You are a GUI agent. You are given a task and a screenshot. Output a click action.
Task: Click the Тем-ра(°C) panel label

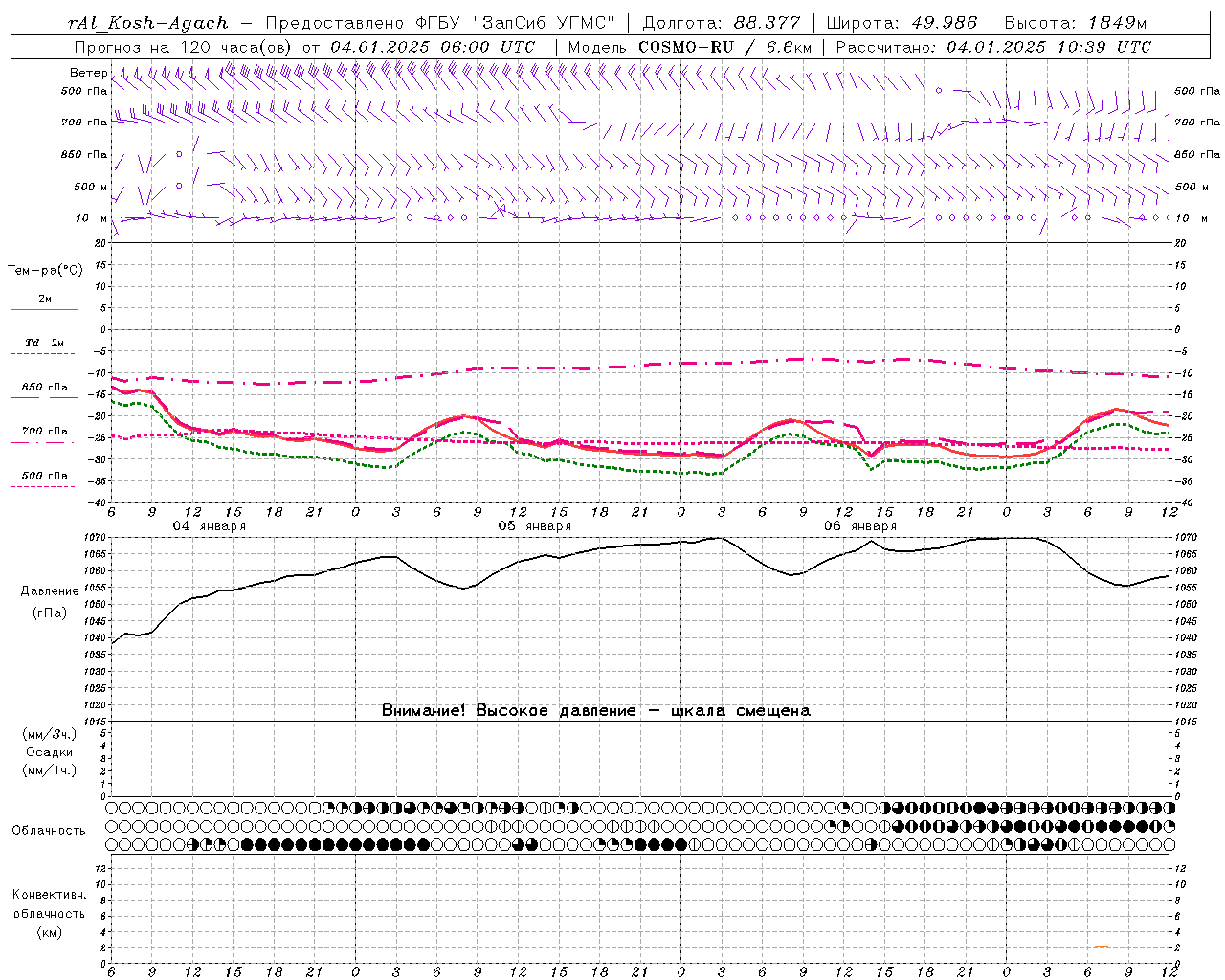[45, 271]
